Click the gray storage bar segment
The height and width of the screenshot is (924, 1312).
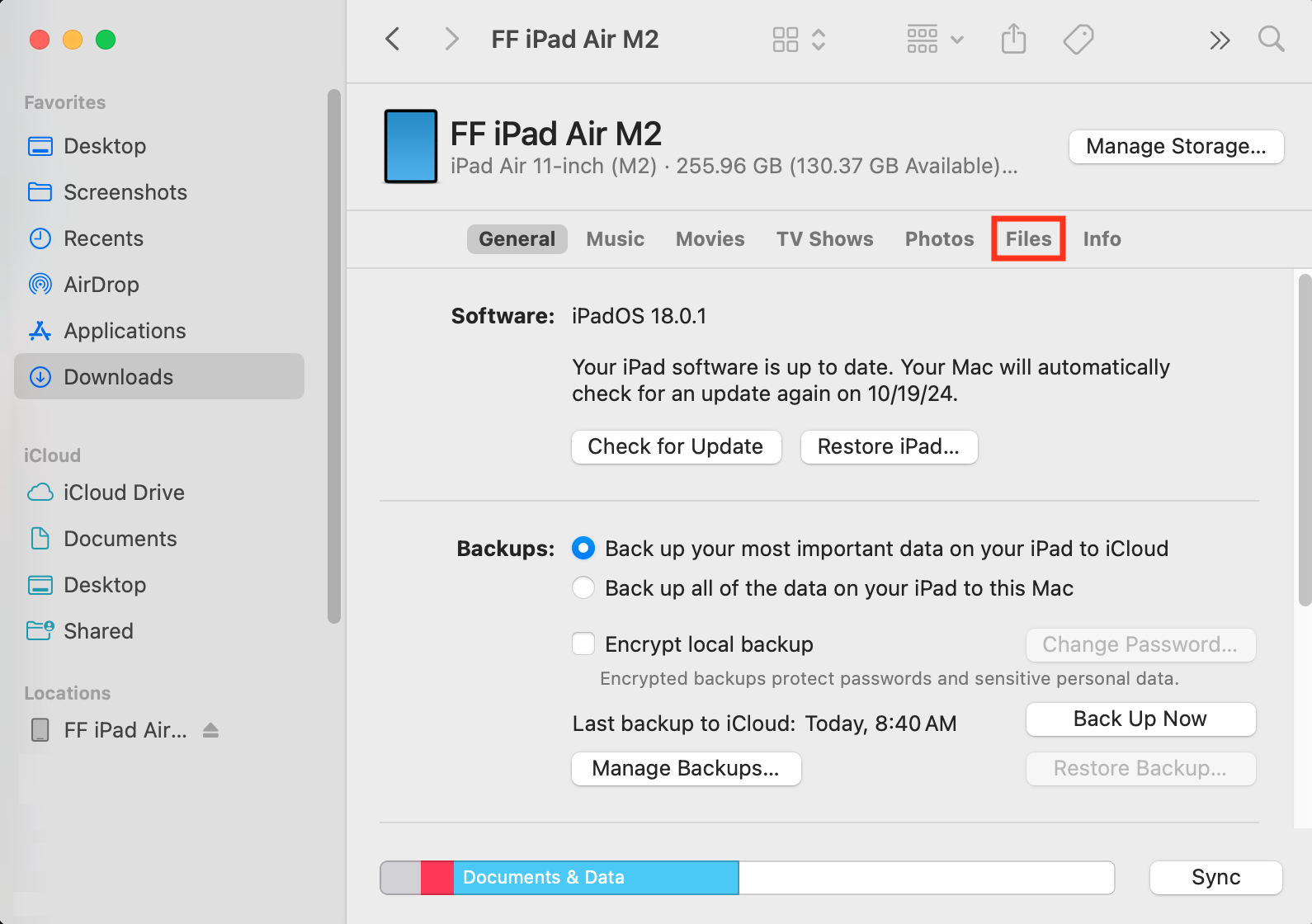pos(401,878)
